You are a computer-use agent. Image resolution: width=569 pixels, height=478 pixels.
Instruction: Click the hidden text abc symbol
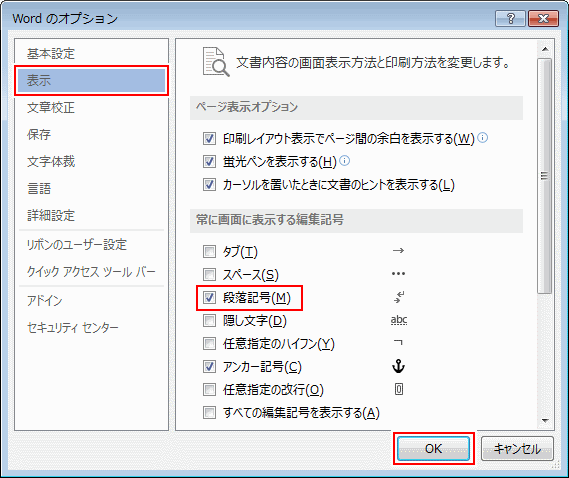click(x=399, y=320)
